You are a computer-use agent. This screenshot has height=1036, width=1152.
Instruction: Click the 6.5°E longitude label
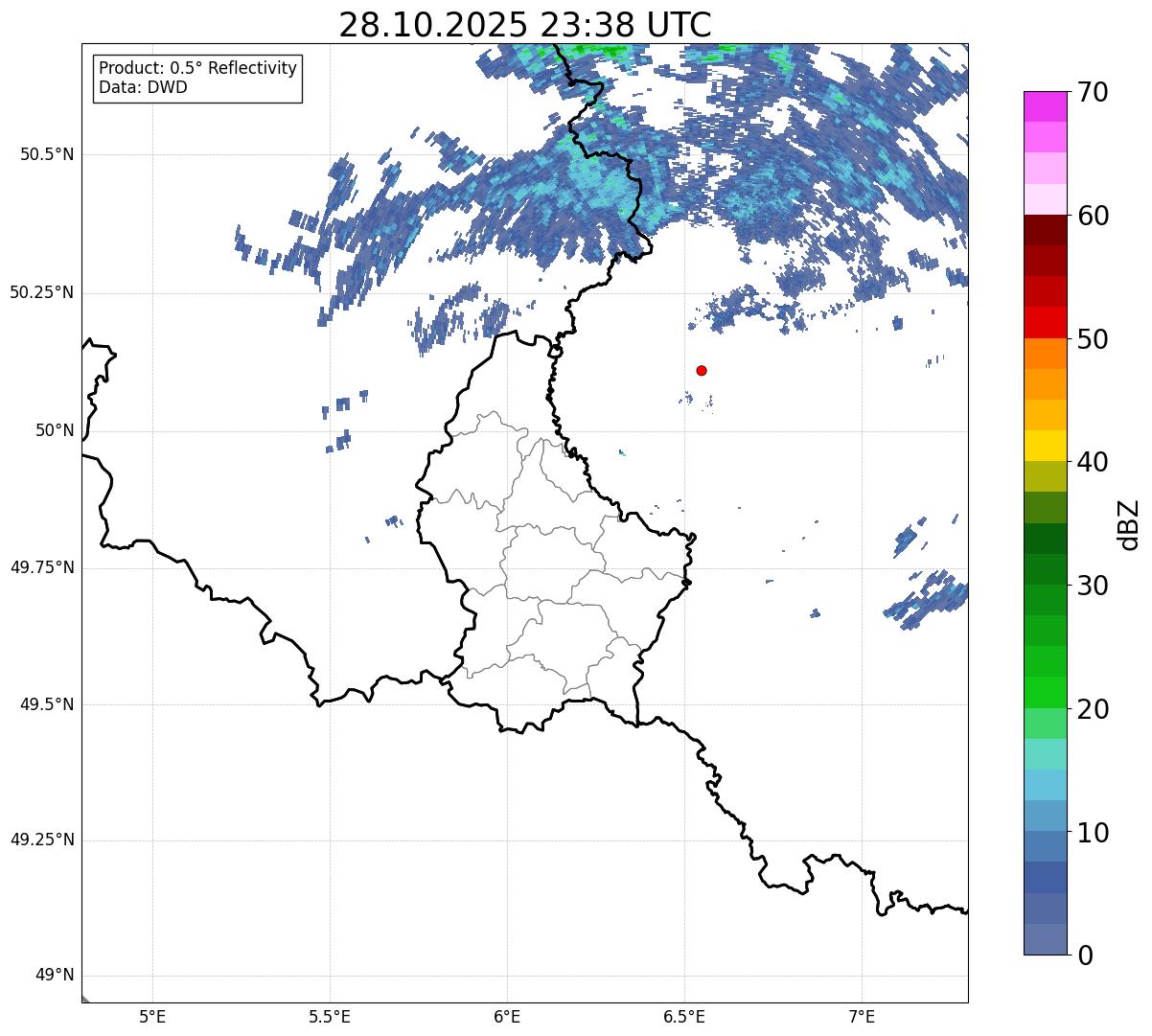tap(684, 1016)
